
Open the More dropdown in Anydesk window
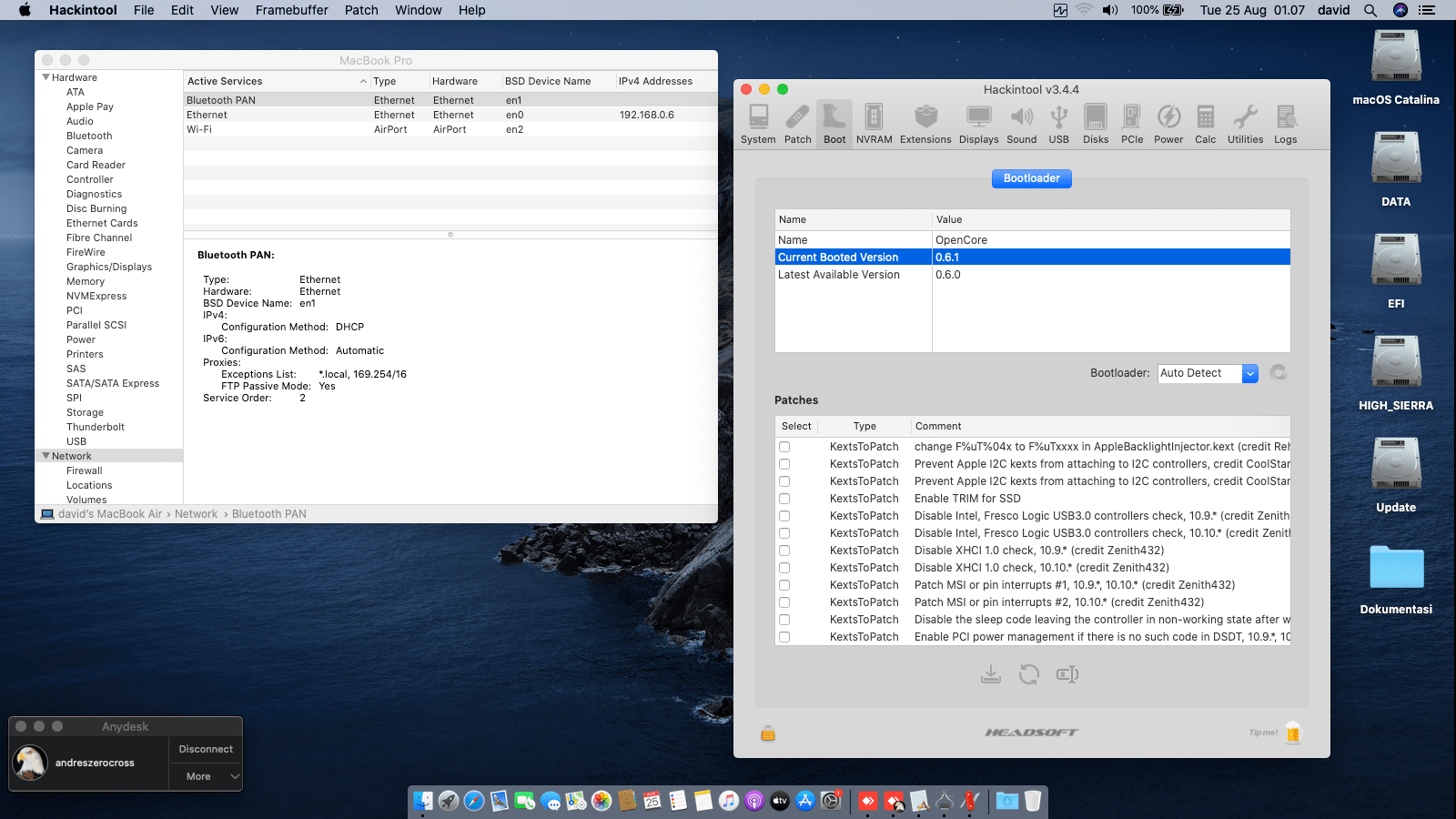206,776
